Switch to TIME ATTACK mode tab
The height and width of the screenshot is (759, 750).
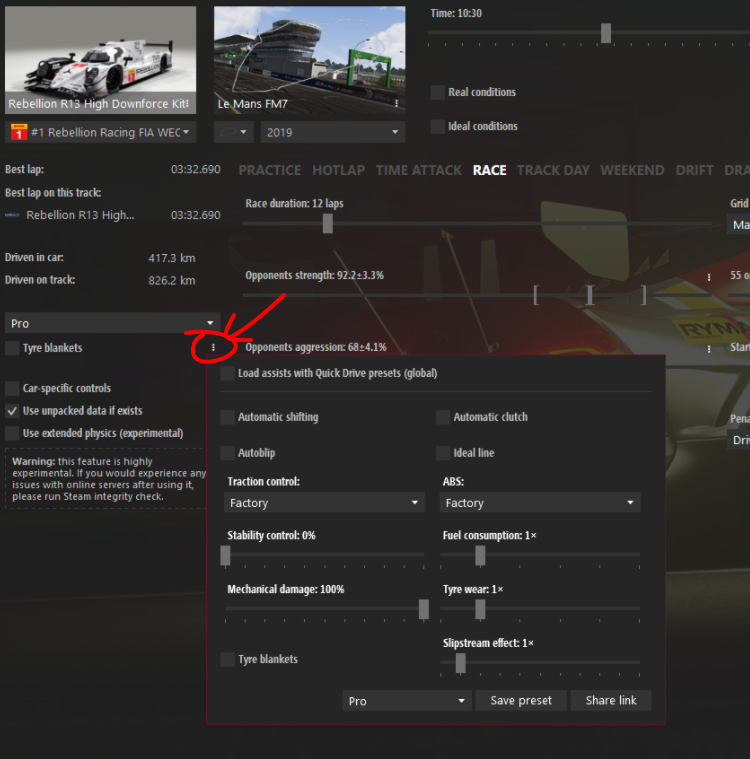coord(419,170)
